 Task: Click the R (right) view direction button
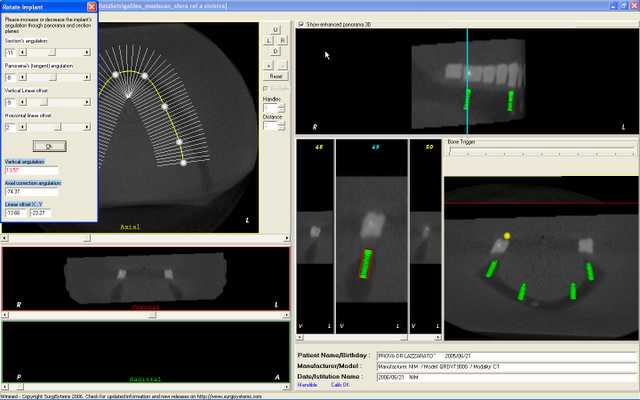[282, 40]
